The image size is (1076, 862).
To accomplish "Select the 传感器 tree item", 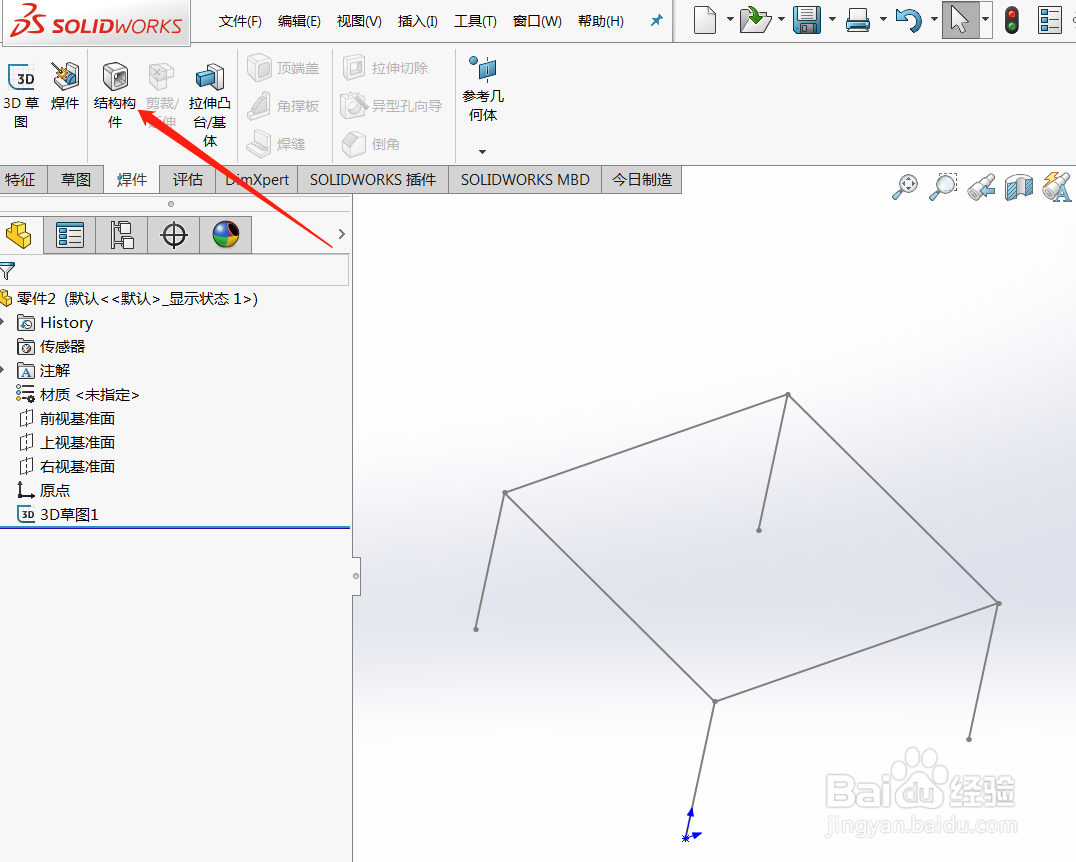I will (x=51, y=347).
